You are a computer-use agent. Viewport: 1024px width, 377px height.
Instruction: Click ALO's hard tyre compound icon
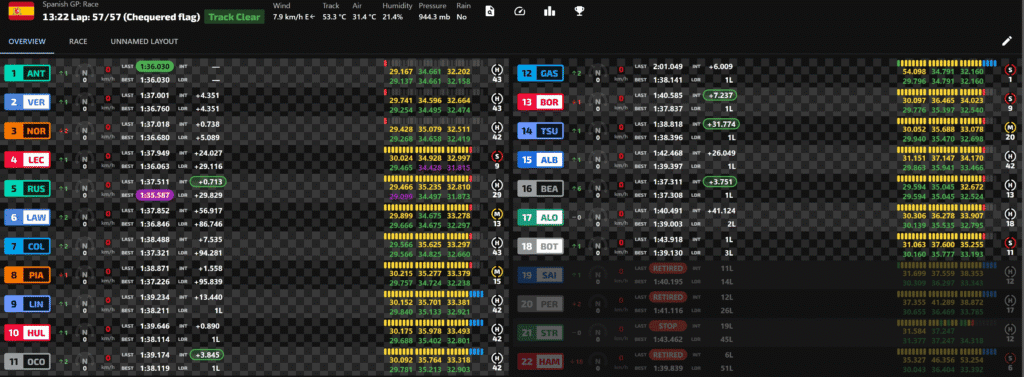click(x=1010, y=214)
